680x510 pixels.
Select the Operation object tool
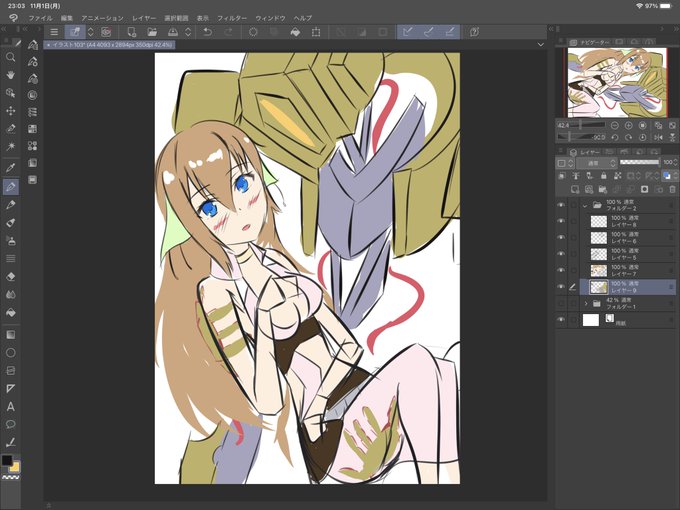pyautogui.click(x=11, y=93)
